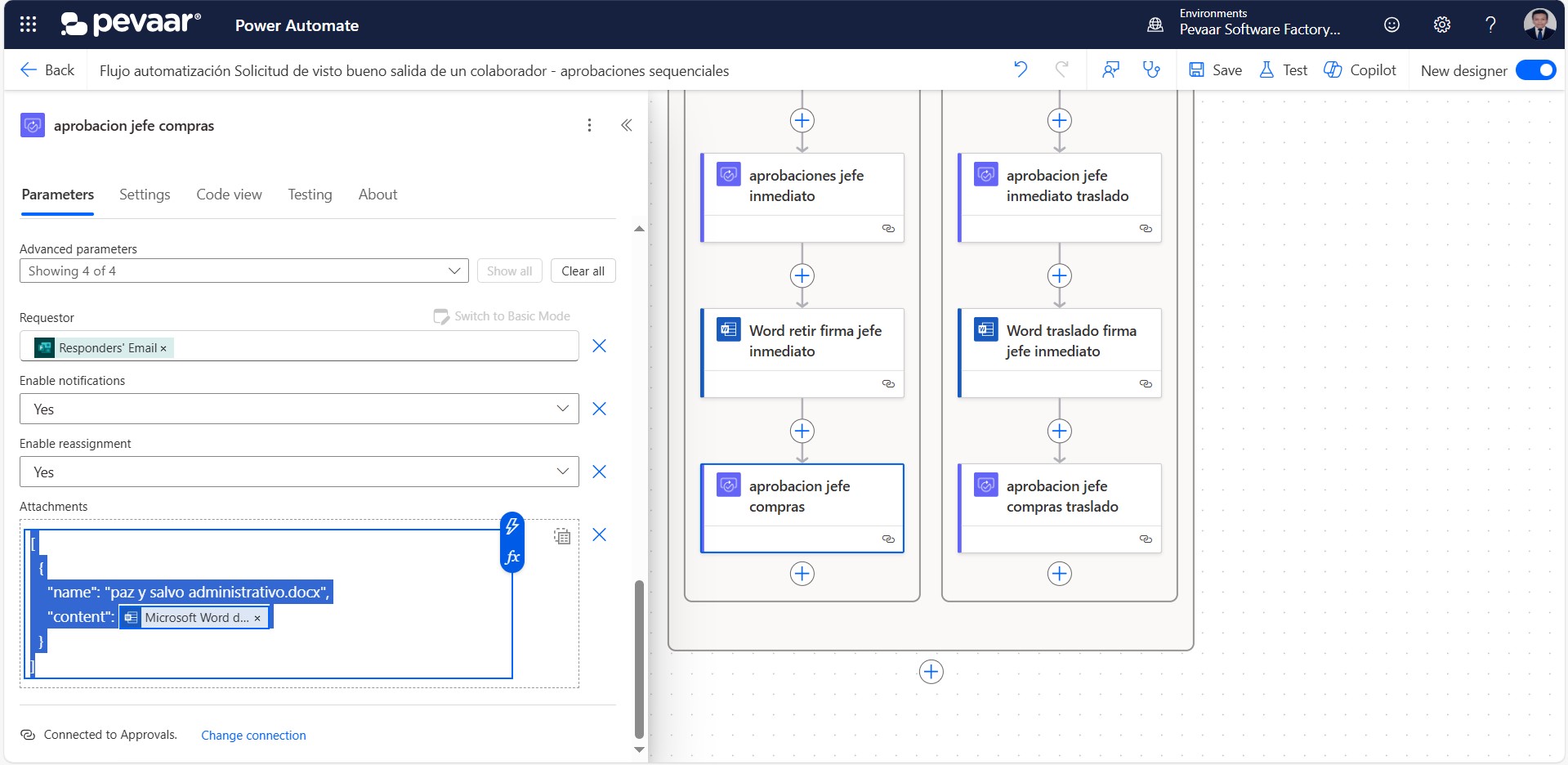Remove the Responders' Email token
This screenshot has width=1568, height=765.
click(163, 348)
